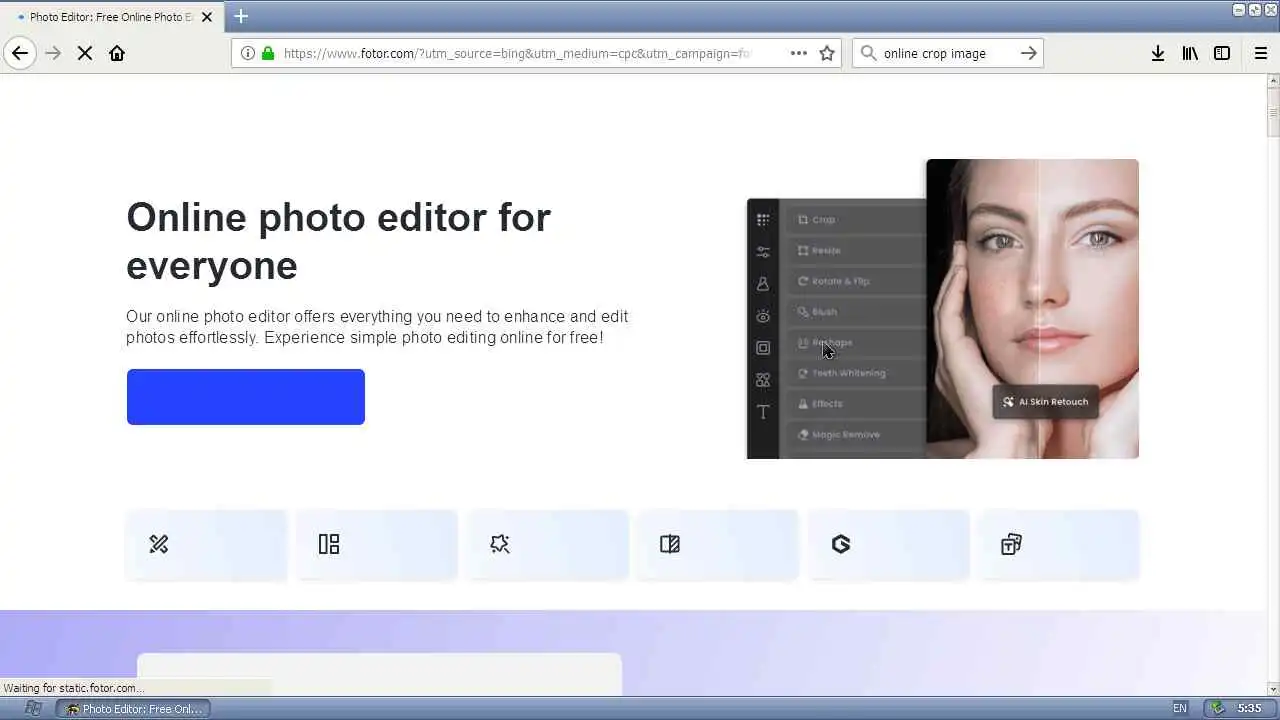This screenshot has width=1280, height=720.
Task: Open the browser home page
Action: pyautogui.click(x=117, y=53)
